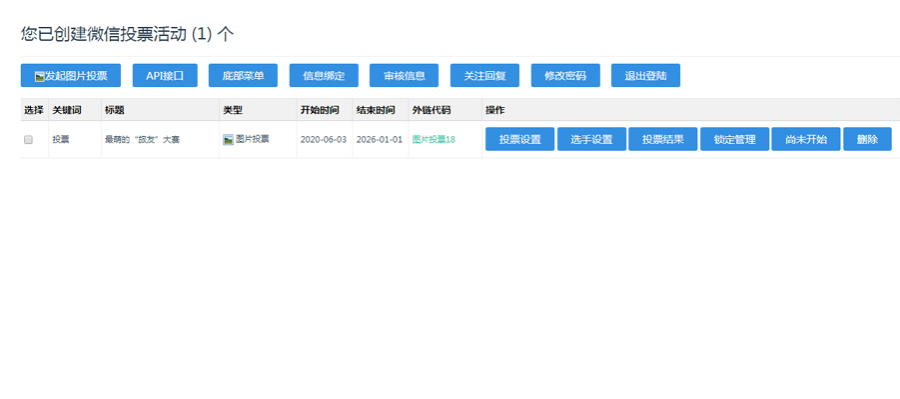The height and width of the screenshot is (399, 900).
Task: Click 修改密码 button
Action: coord(565,75)
